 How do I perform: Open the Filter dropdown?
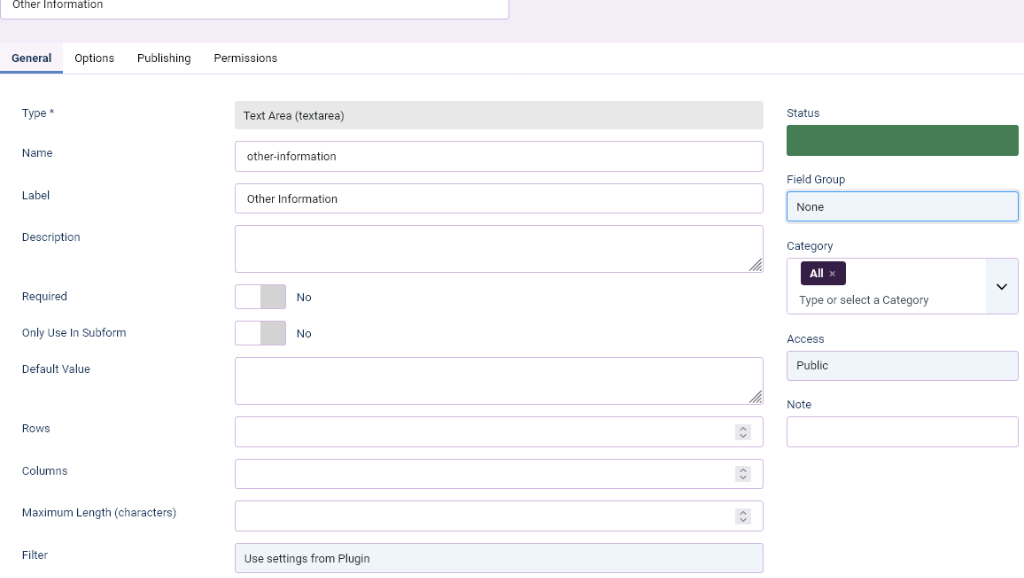(x=498, y=558)
